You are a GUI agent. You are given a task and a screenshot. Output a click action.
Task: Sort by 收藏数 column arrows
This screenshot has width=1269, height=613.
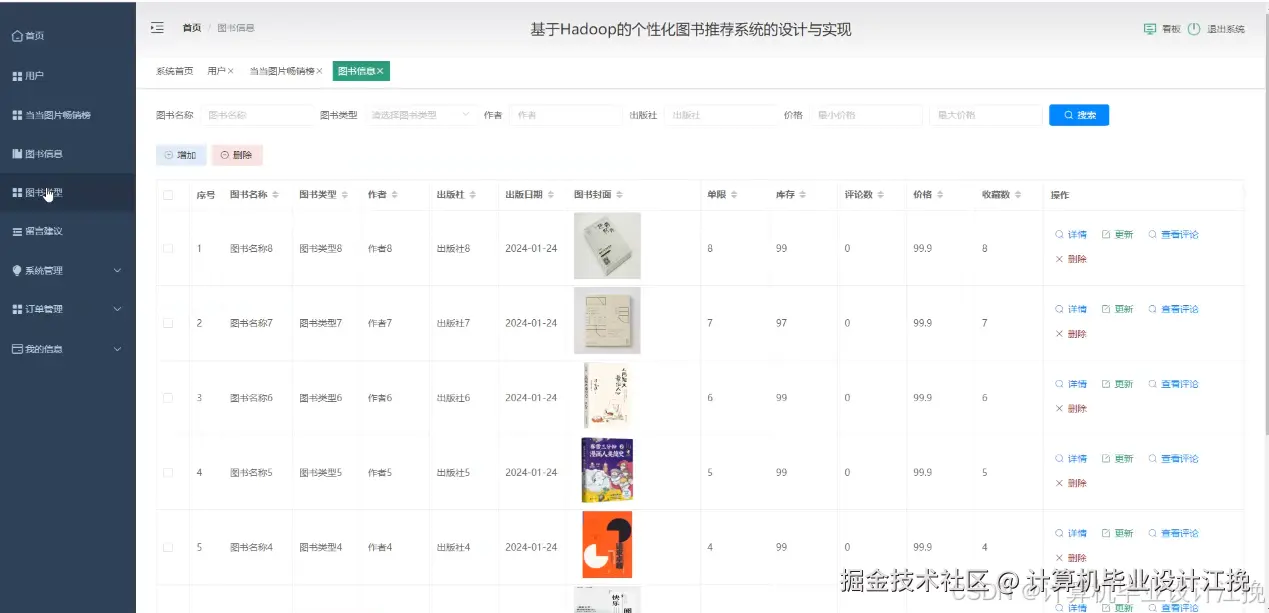pos(1019,195)
